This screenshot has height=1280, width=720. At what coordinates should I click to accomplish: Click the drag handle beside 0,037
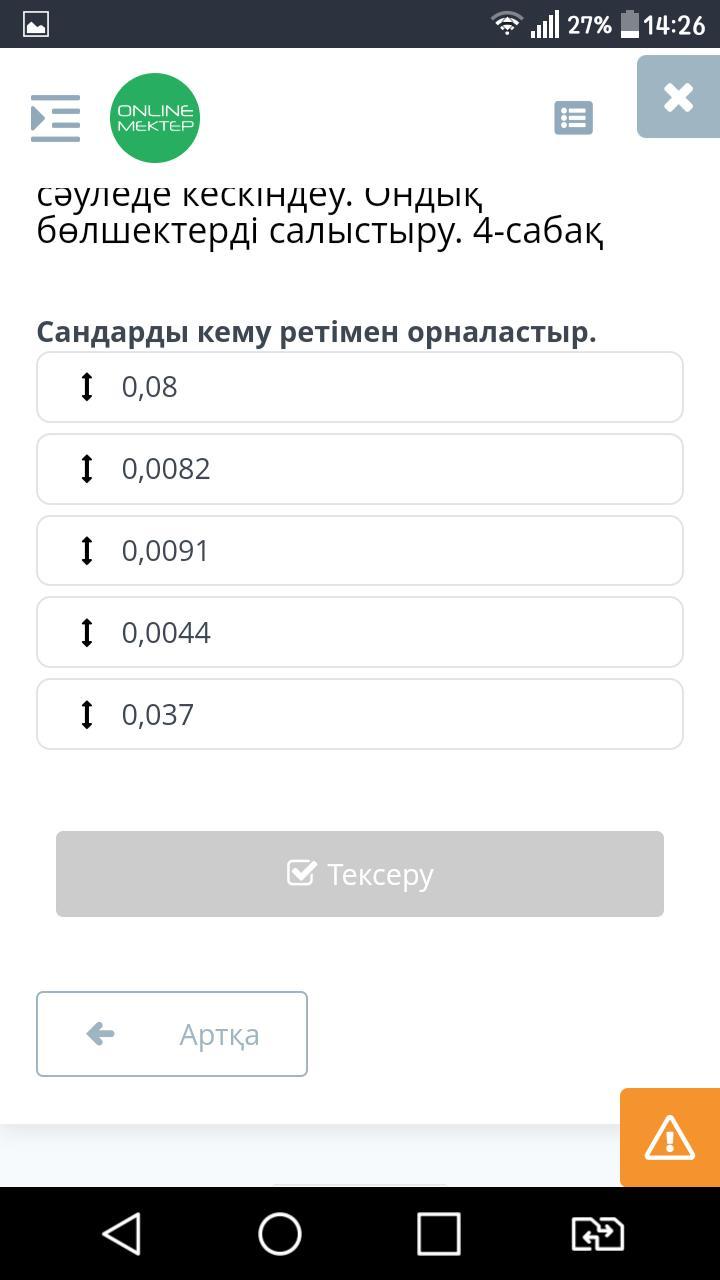pyautogui.click(x=87, y=715)
